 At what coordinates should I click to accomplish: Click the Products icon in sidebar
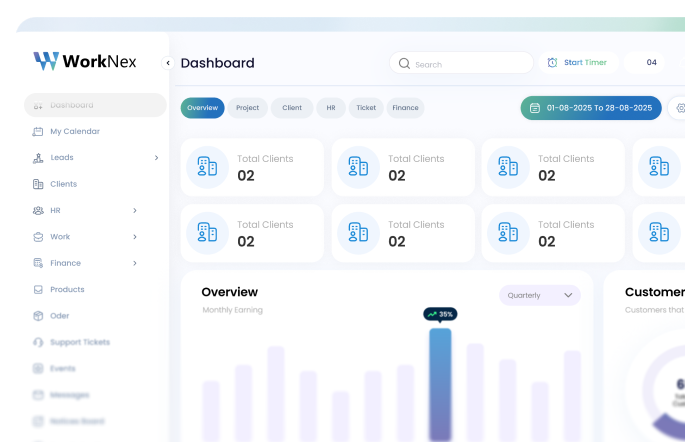(38, 290)
